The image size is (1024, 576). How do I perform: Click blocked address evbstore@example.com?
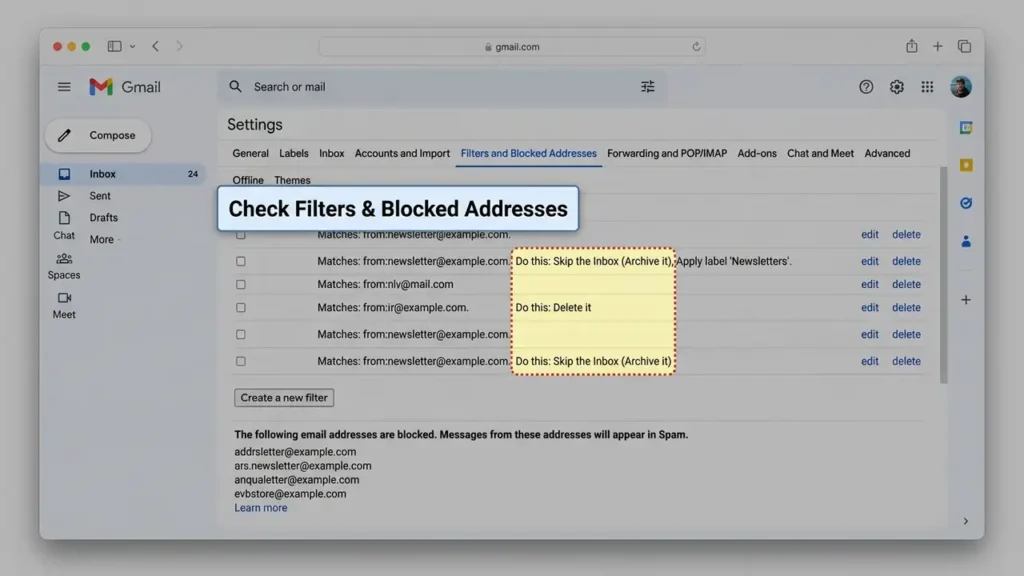coord(291,494)
